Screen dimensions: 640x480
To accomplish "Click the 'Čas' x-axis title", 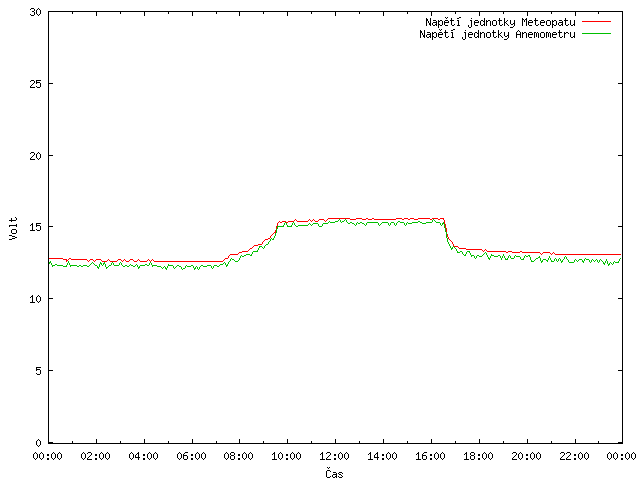I will click(334, 473).
